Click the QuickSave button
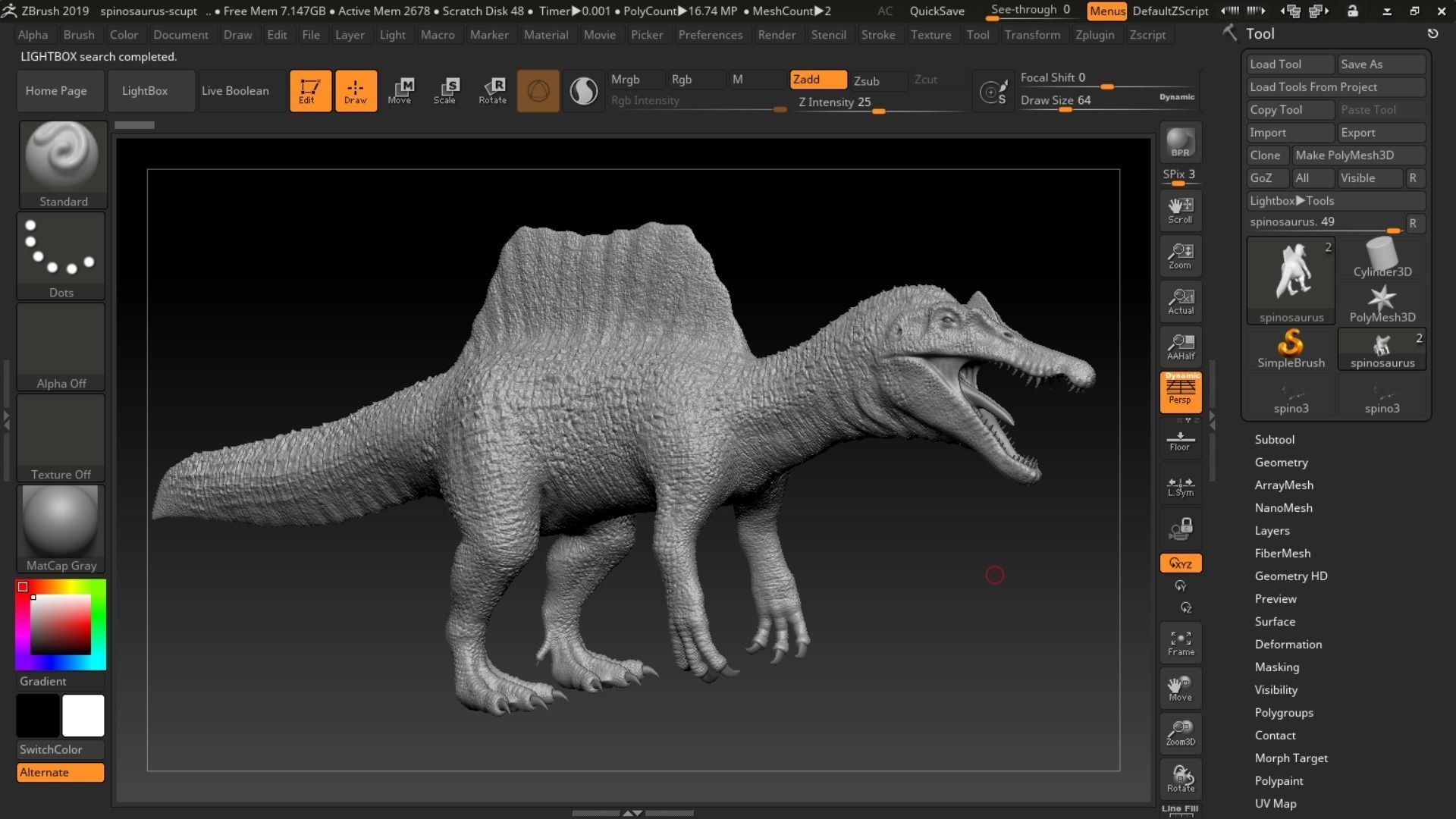This screenshot has width=1456, height=819. coord(937,11)
